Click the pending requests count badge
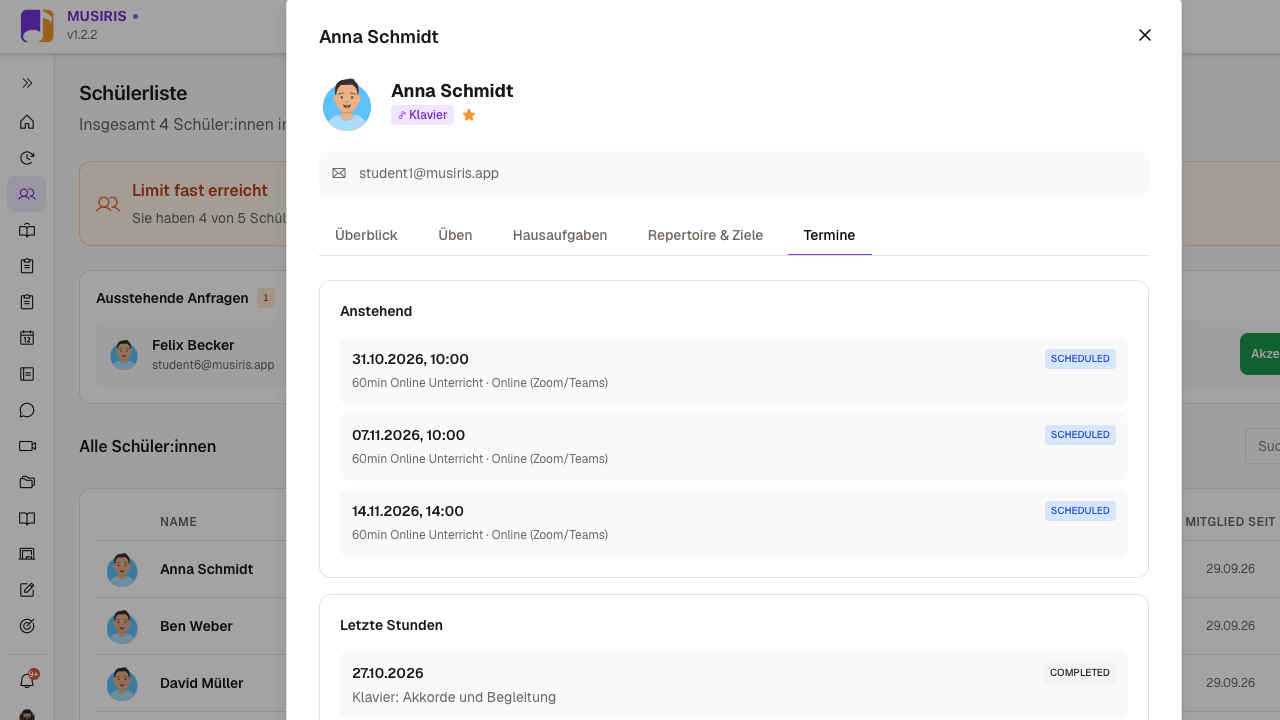Screen dimensions: 1280x720 point(266,298)
